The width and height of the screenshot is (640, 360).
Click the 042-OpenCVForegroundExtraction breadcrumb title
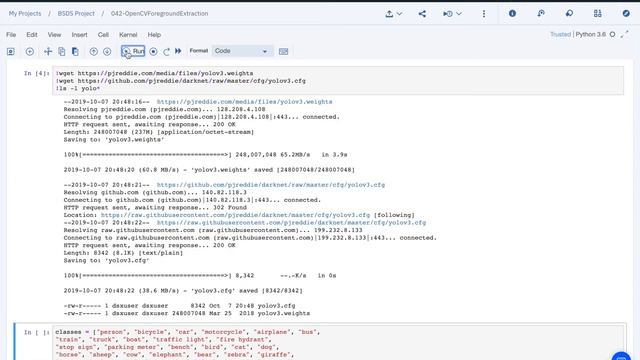160,13
